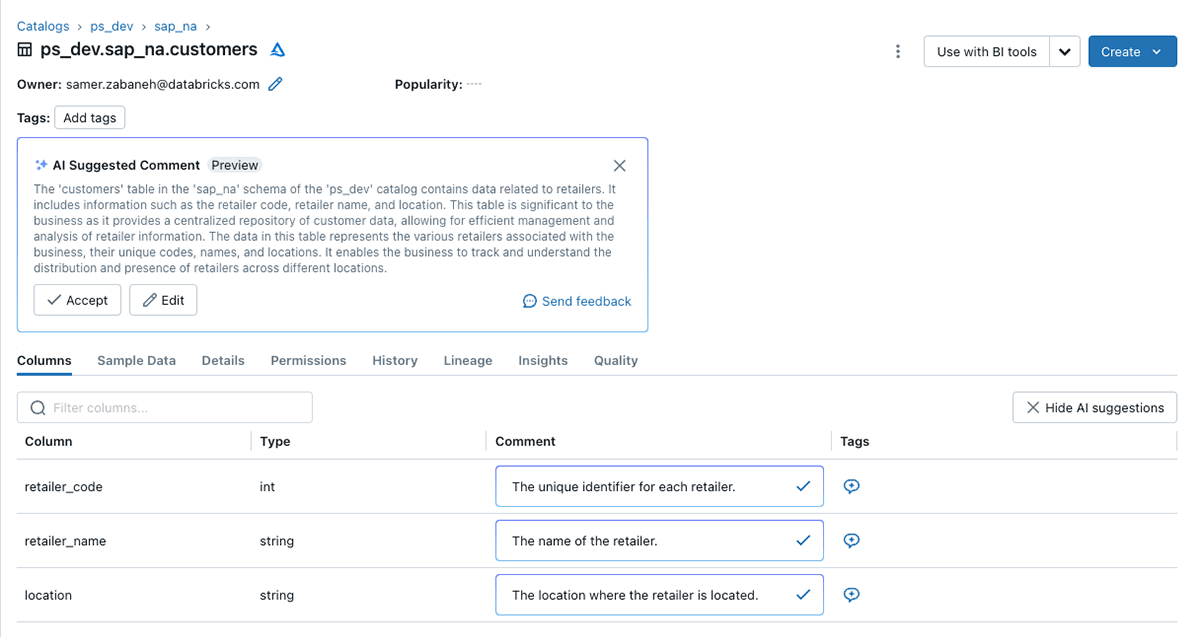This screenshot has height=637, width=1200.
Task: Click the comment bubble icon for retailer_name
Action: pyautogui.click(x=852, y=541)
